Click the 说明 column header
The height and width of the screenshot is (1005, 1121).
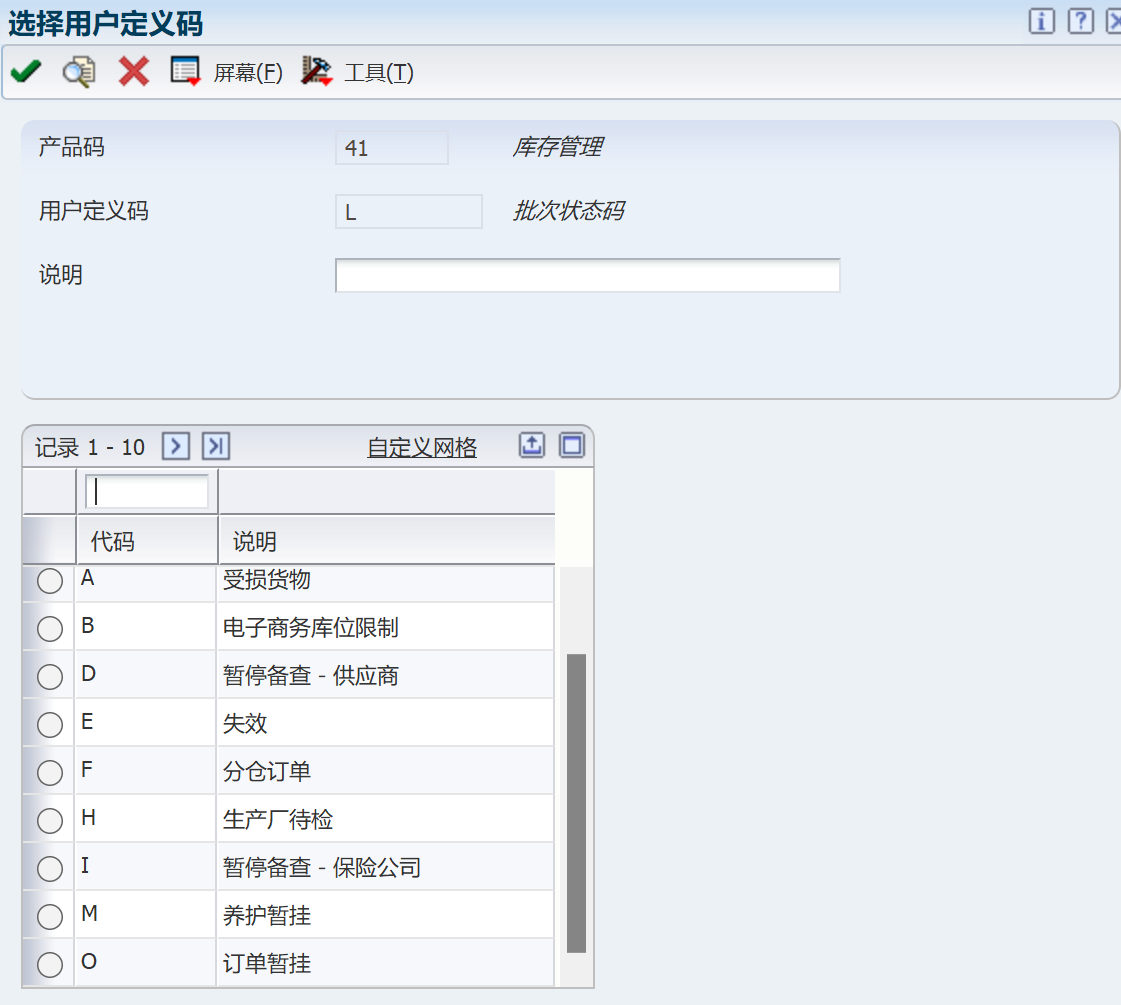pyautogui.click(x=386, y=541)
